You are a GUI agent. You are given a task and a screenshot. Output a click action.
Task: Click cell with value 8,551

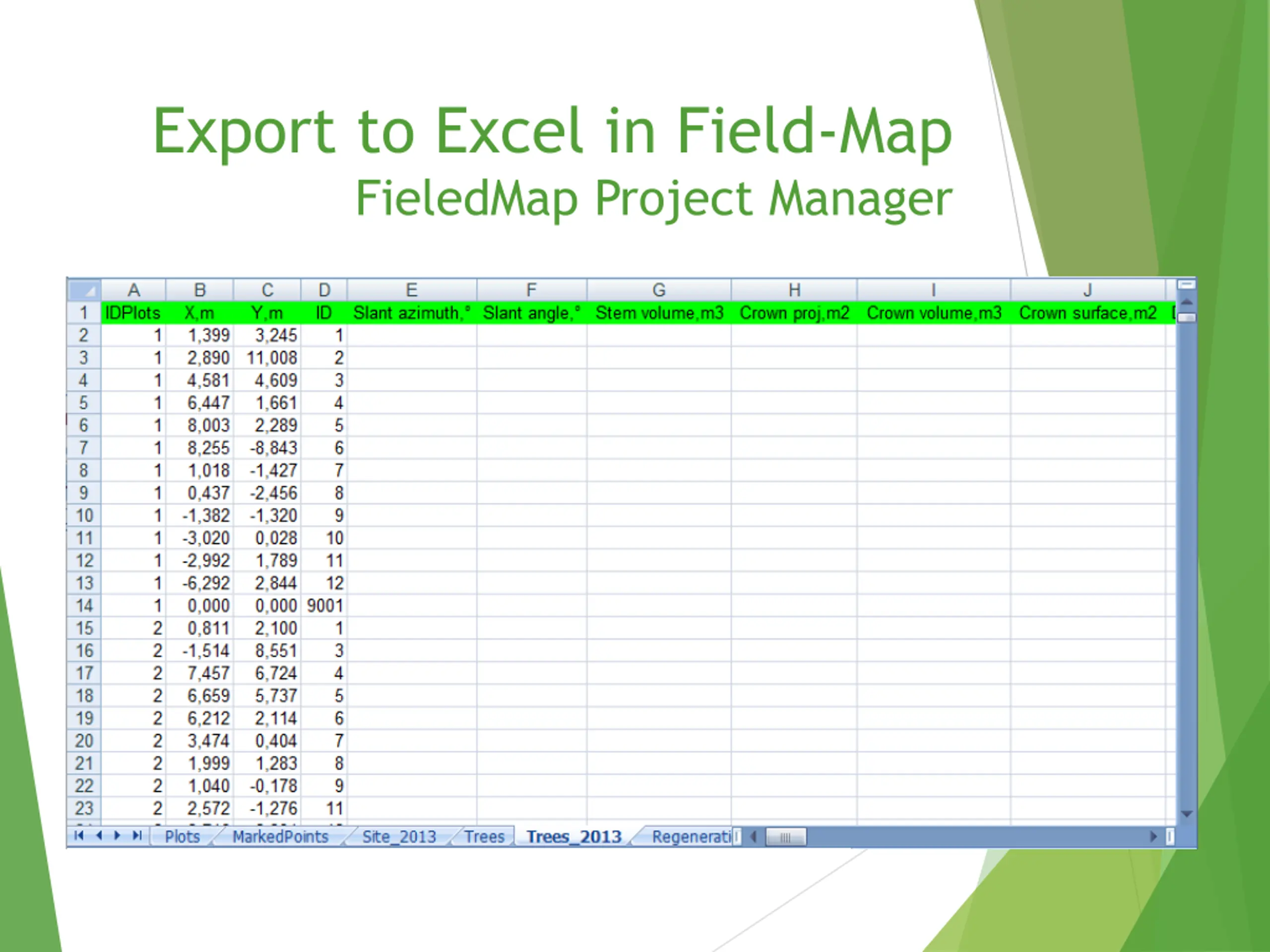tap(267, 651)
